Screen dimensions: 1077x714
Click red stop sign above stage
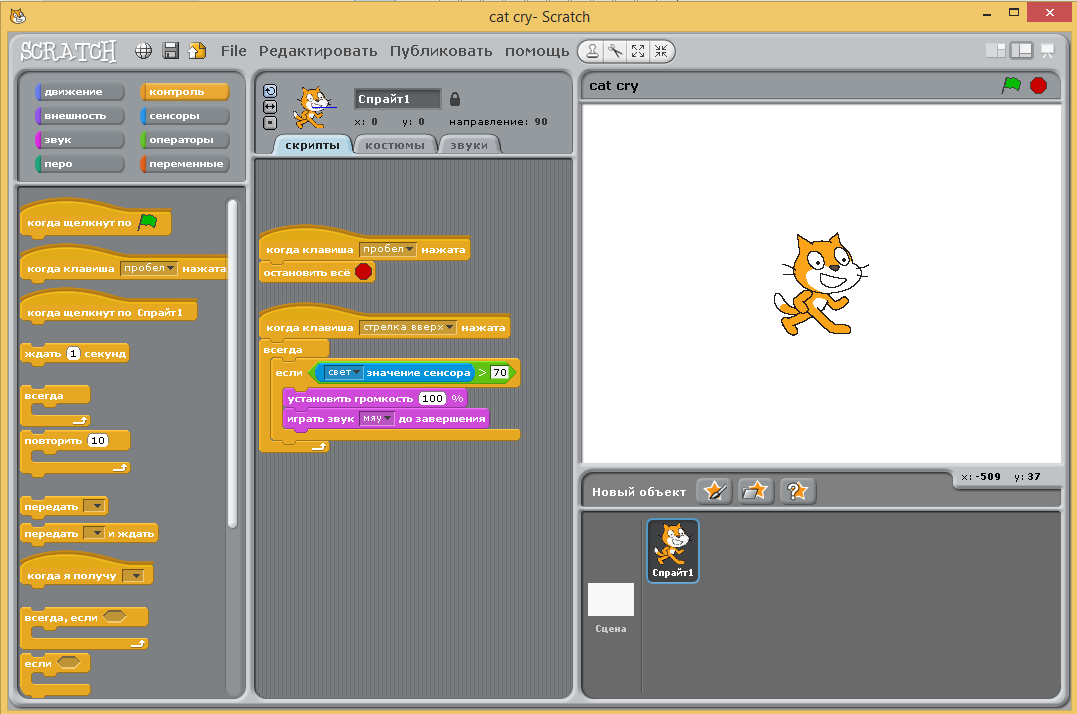(x=1039, y=85)
